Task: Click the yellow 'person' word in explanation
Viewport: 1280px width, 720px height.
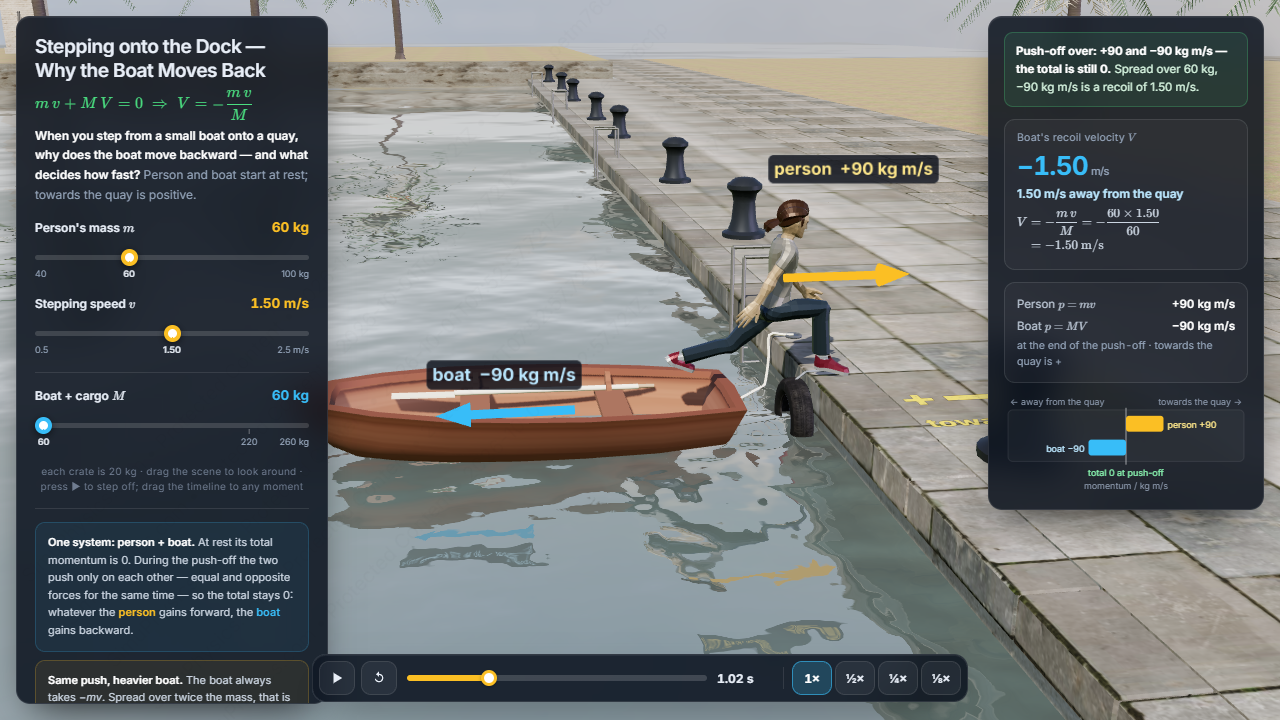Action: pyautogui.click(x=137, y=612)
